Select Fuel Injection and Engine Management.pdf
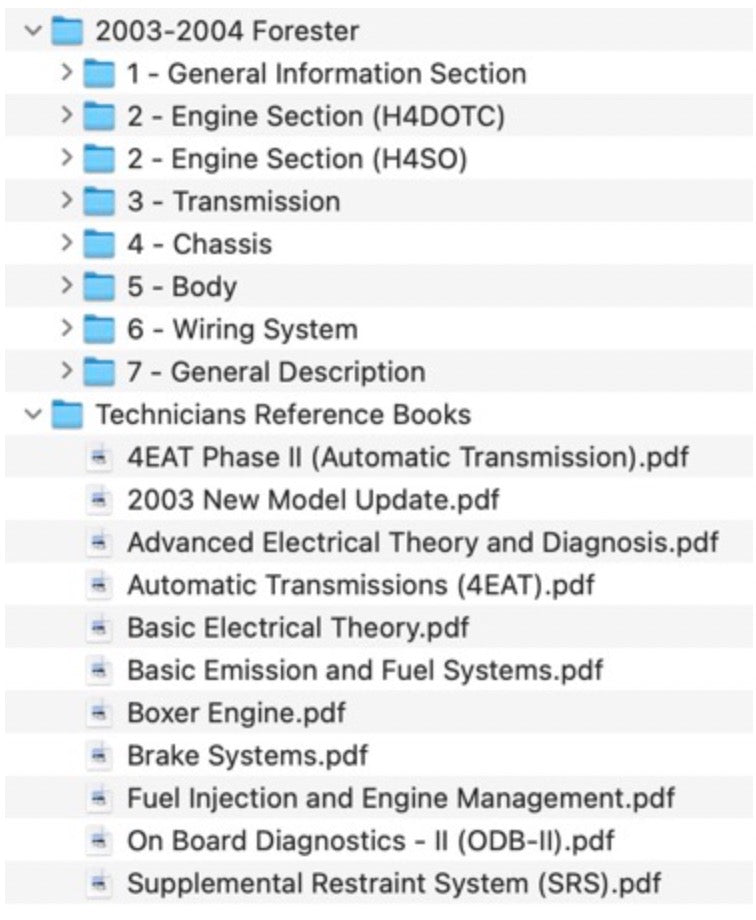This screenshot has height=920, width=756. point(378,798)
